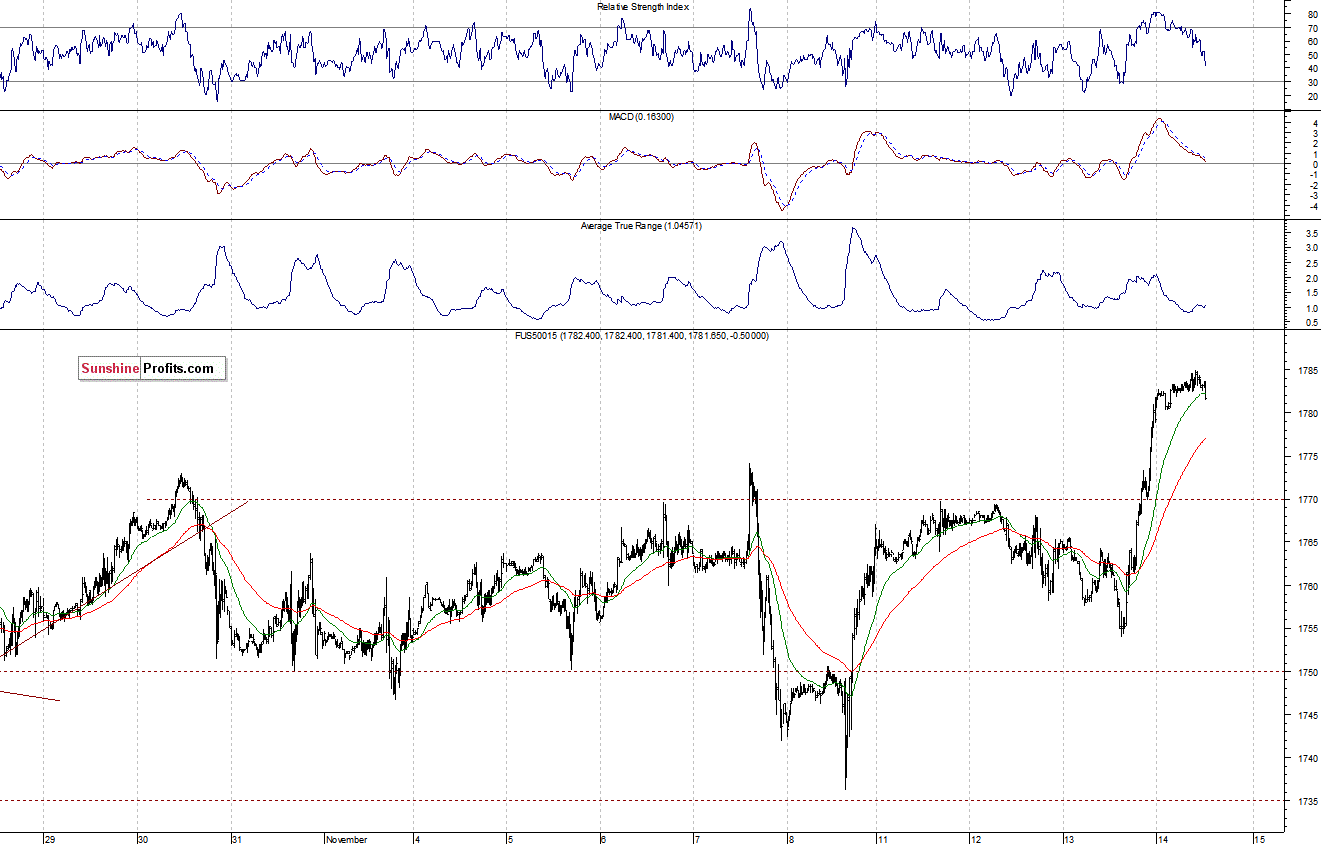The image size is (1321, 844).
Task: Click the 1.5 value on ATR scale
Action: [1310, 293]
